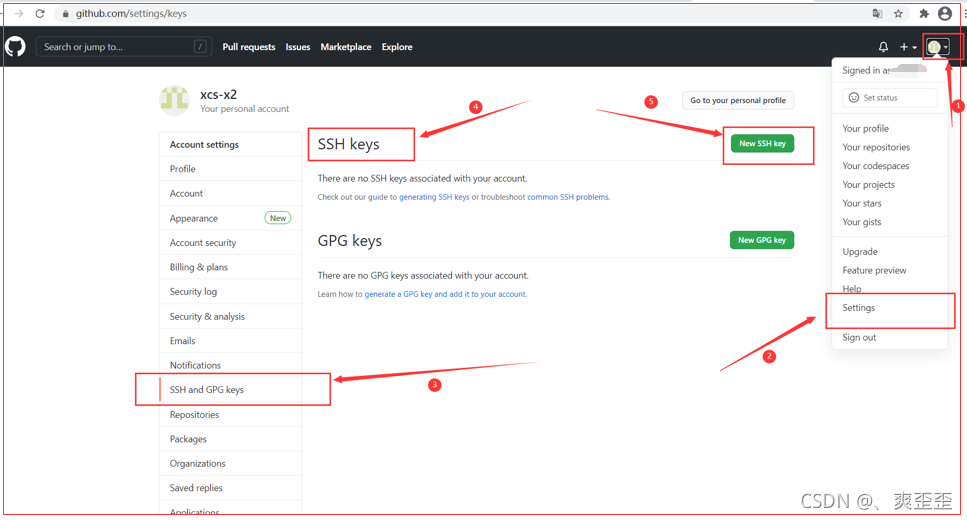
Task: Click the New SSH key button
Action: [x=762, y=143]
